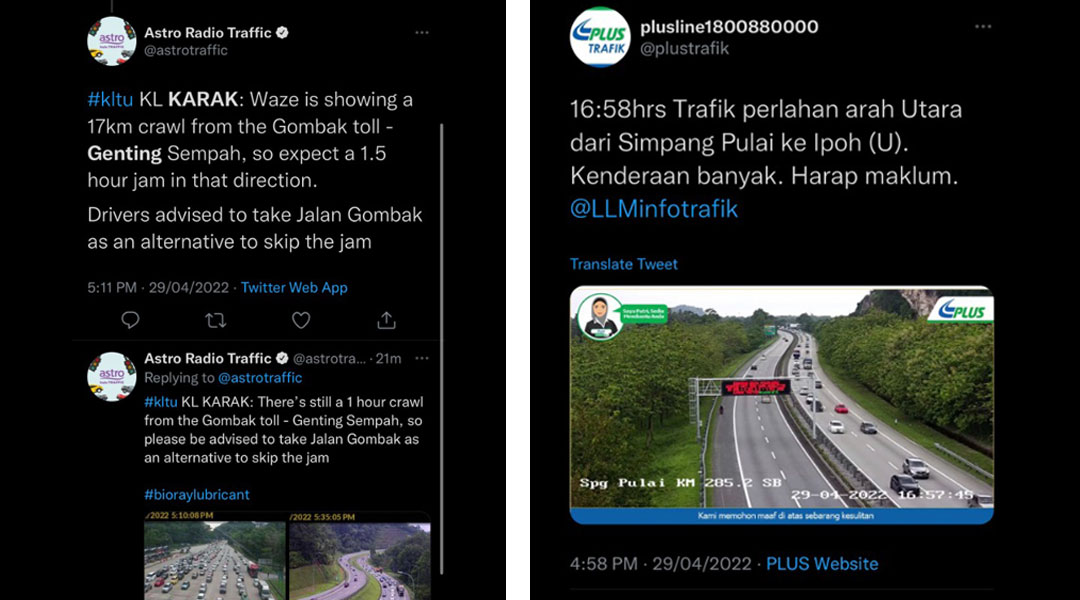Open avatar of the reply tweet

(x=112, y=376)
